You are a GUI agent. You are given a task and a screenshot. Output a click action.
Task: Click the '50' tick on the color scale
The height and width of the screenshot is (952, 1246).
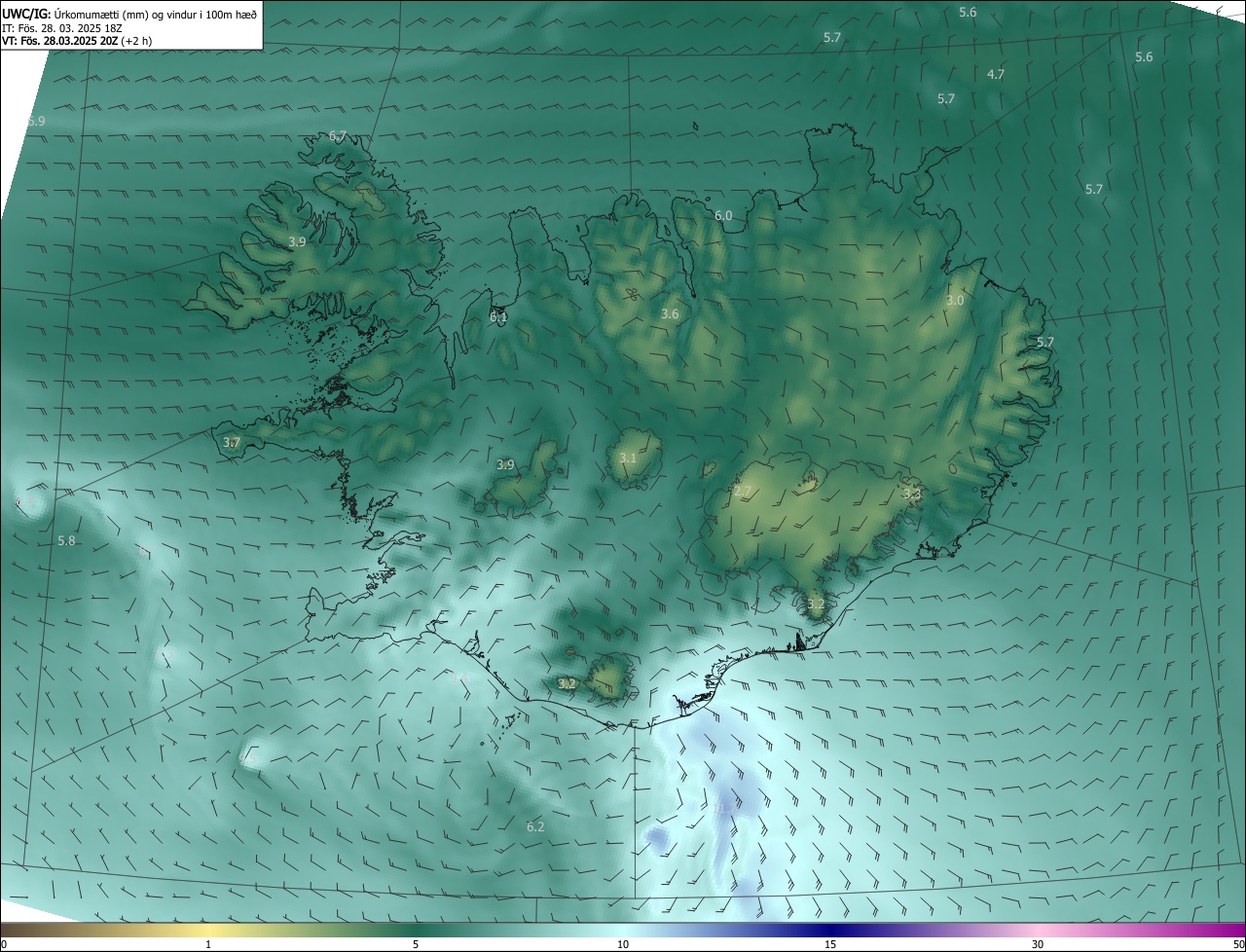pyautogui.click(x=1238, y=945)
